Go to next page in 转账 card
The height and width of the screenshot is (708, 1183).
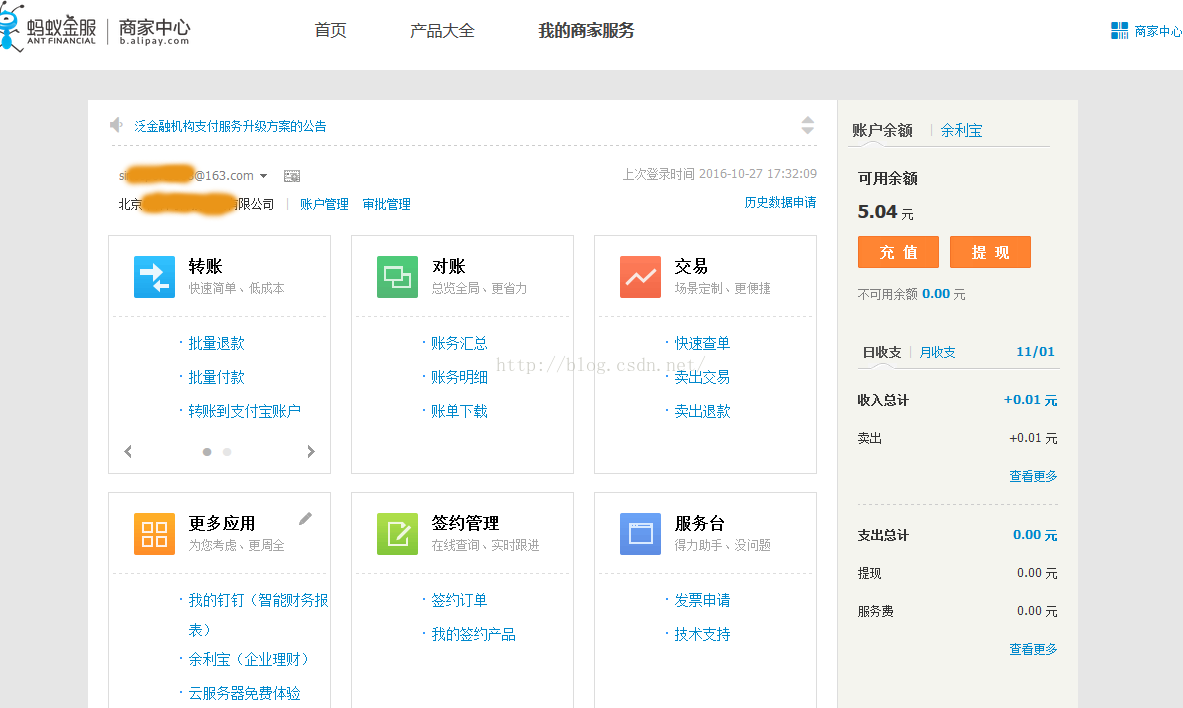(311, 451)
